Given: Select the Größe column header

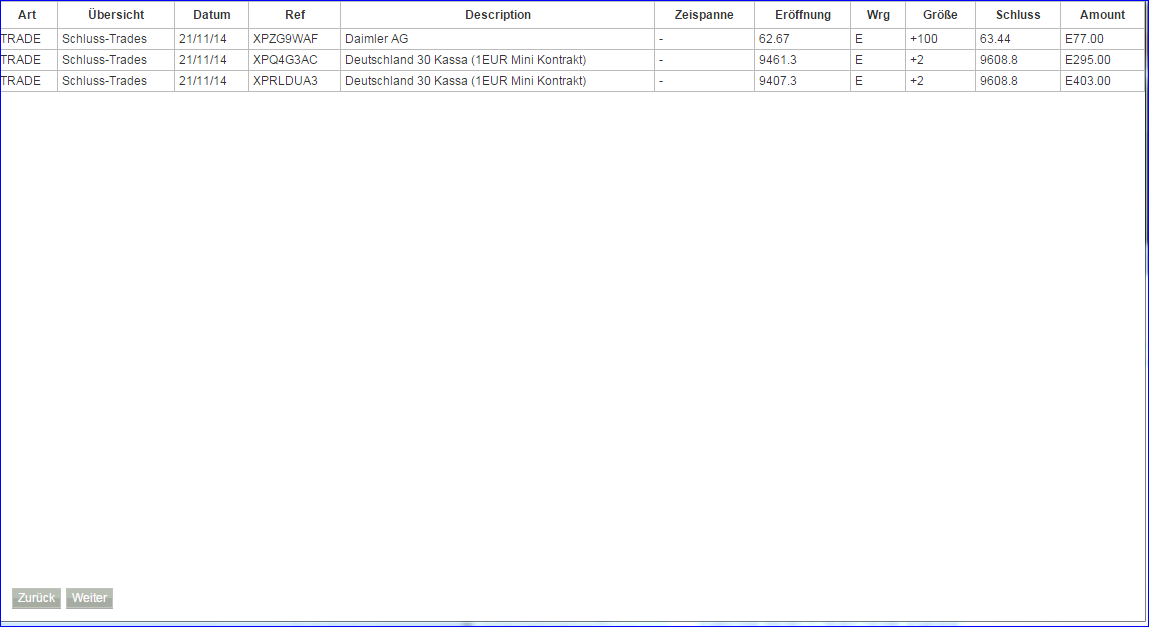Looking at the screenshot, I should [940, 15].
